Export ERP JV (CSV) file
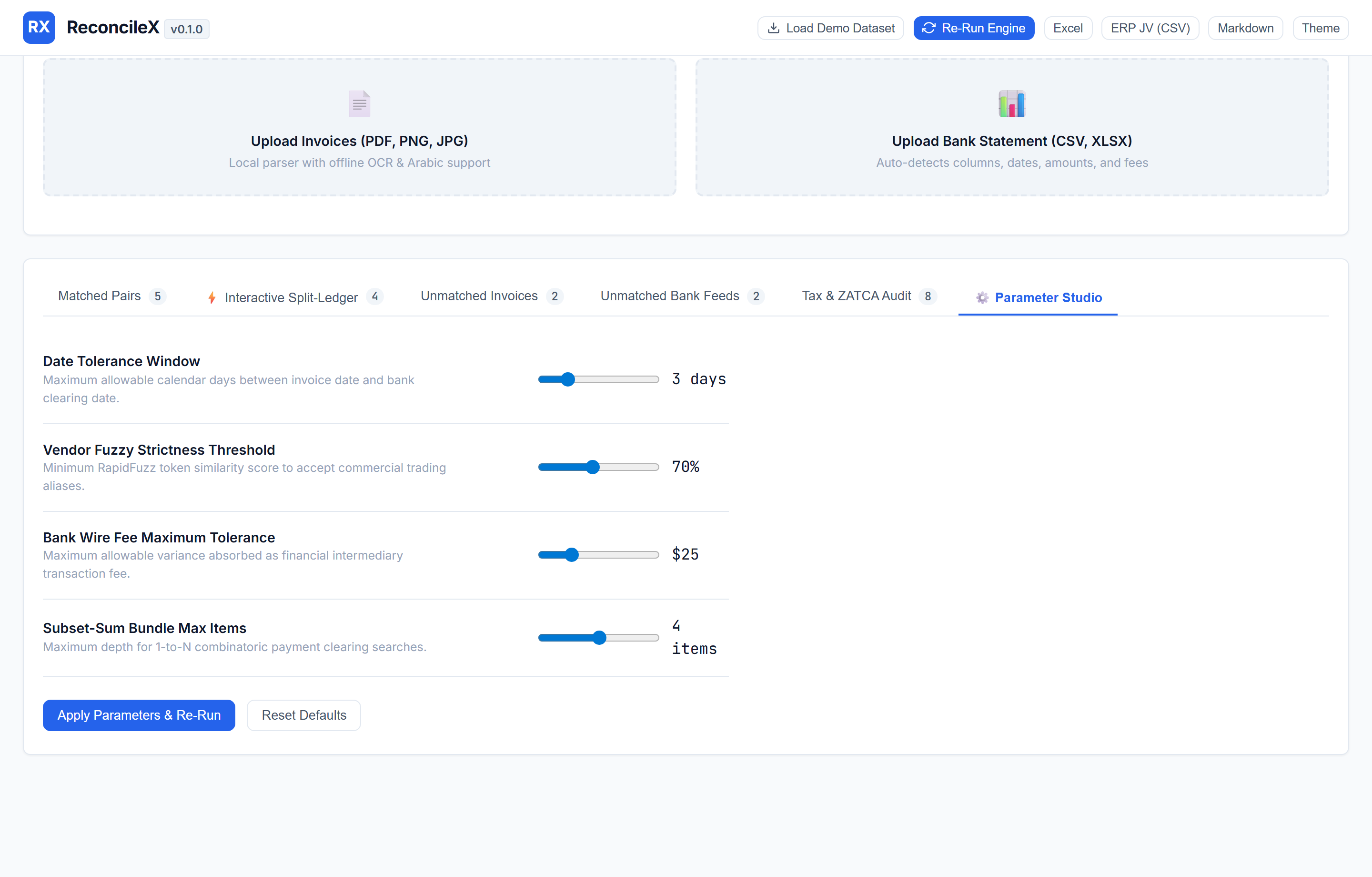This screenshot has width=1372, height=877. tap(1150, 28)
